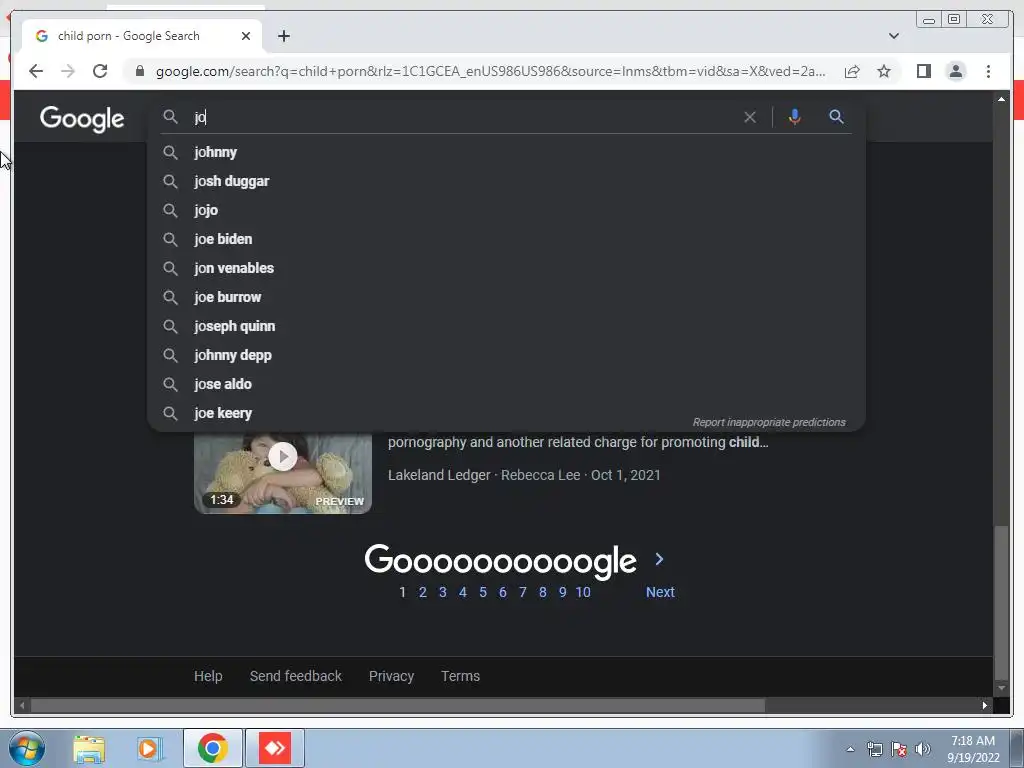This screenshot has height=768, width=1024.
Task: Open the Chrome side panel
Action: click(923, 71)
